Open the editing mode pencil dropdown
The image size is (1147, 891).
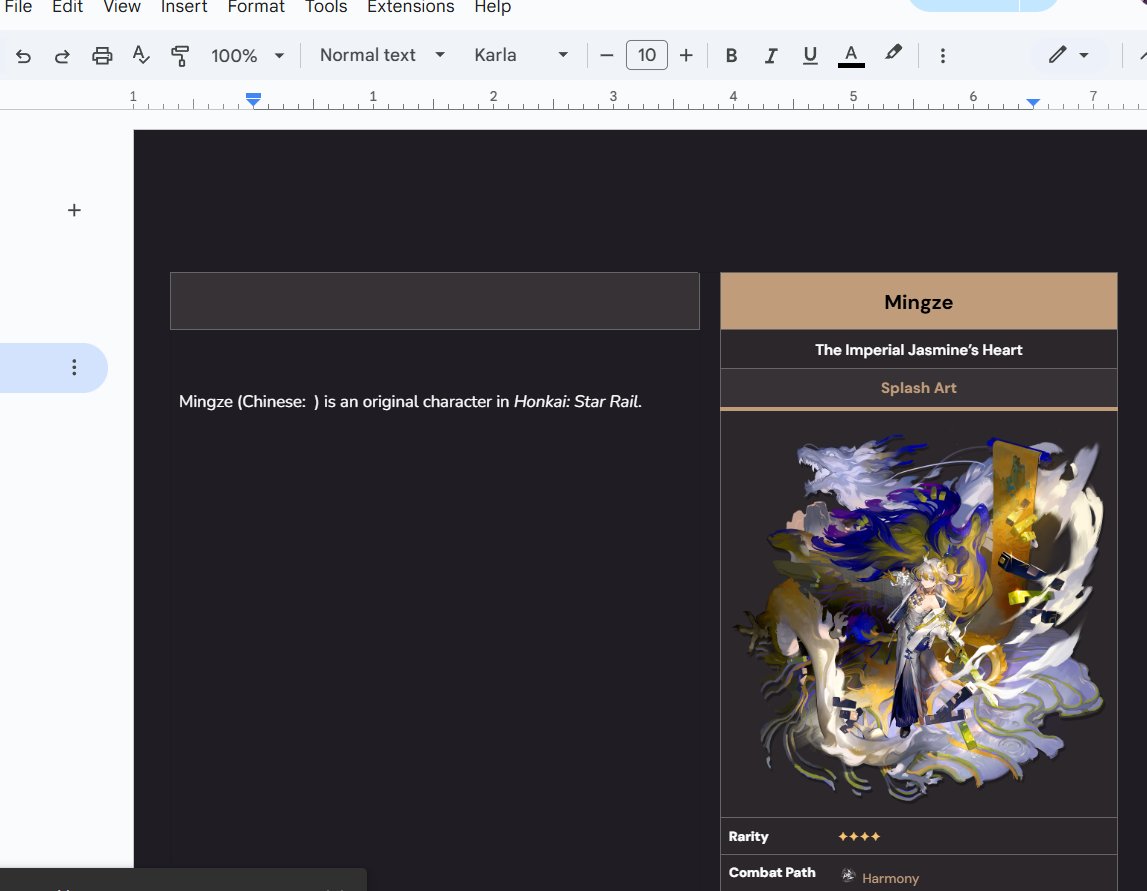[x=1068, y=55]
